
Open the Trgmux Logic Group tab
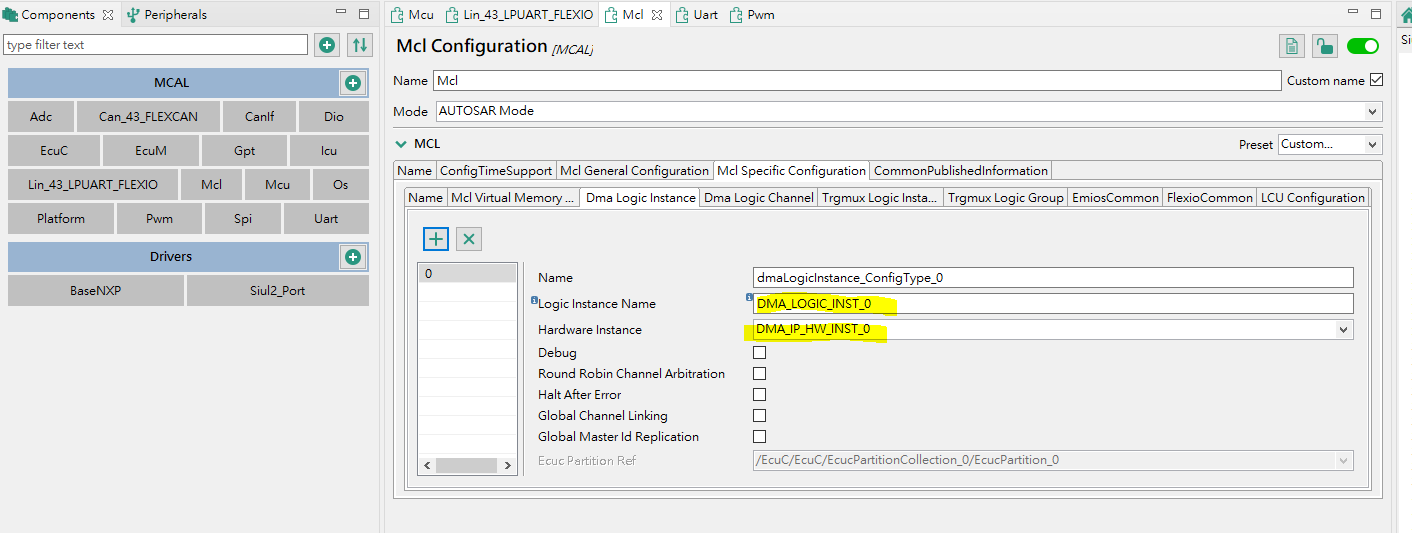(1005, 197)
